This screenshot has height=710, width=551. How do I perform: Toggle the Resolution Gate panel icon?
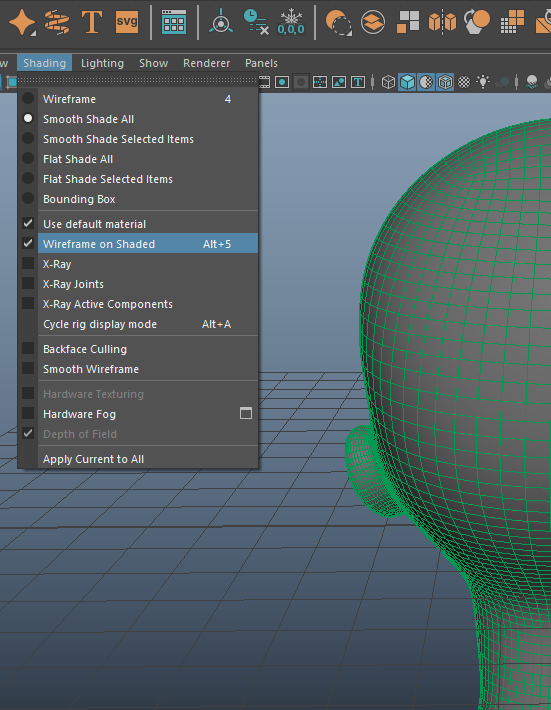pyautogui.click(x=282, y=82)
